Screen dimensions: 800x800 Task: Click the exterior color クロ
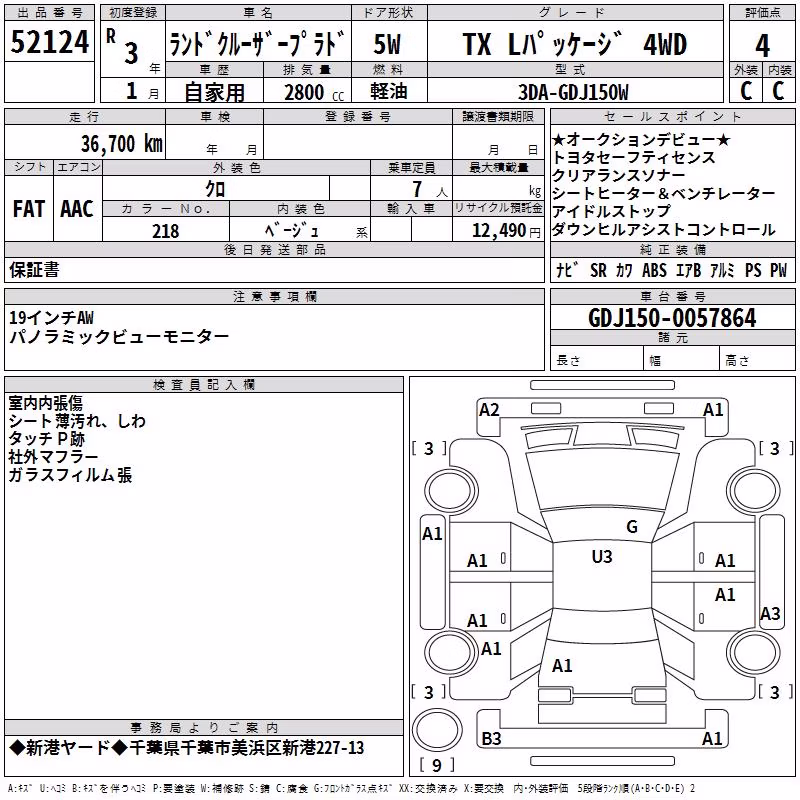tap(215, 189)
